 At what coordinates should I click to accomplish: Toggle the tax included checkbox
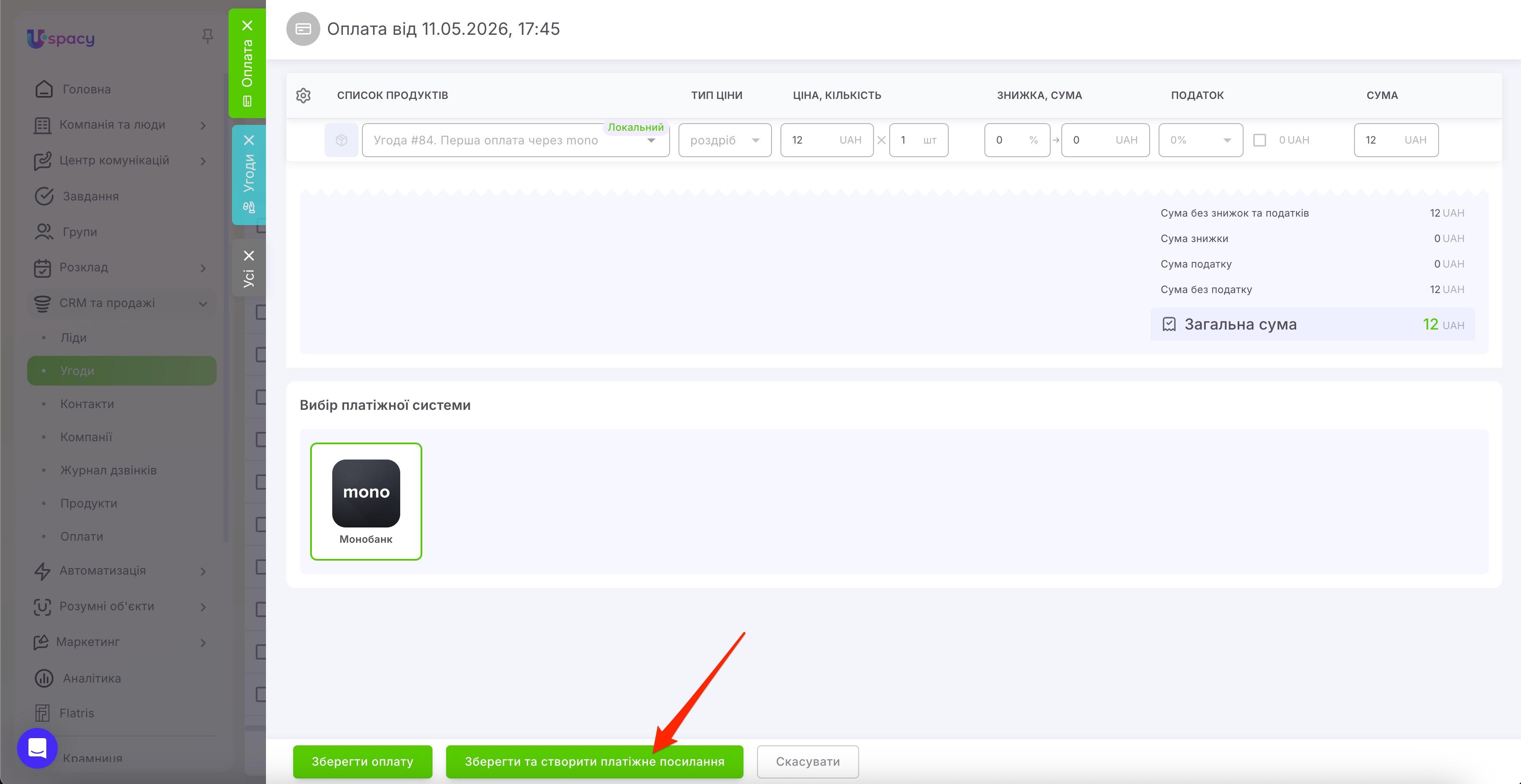click(1259, 140)
